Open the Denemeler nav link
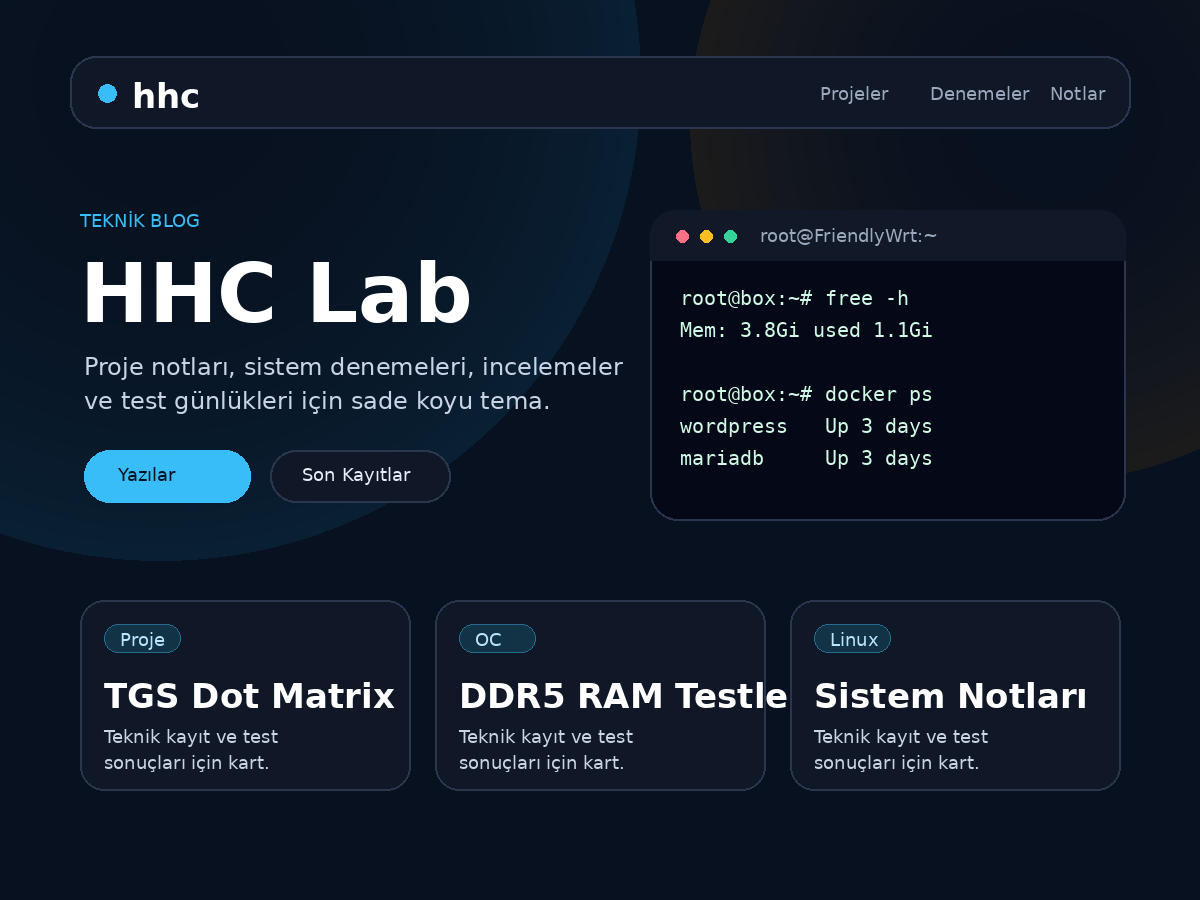The width and height of the screenshot is (1200, 900). [x=980, y=94]
